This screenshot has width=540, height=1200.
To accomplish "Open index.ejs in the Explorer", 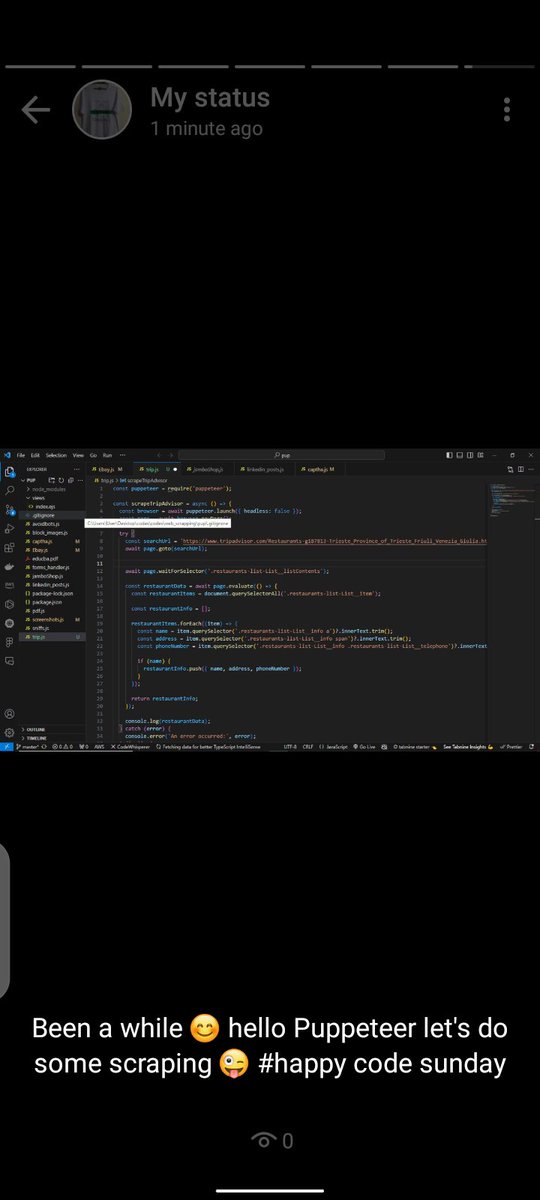I will pyautogui.click(x=45, y=506).
